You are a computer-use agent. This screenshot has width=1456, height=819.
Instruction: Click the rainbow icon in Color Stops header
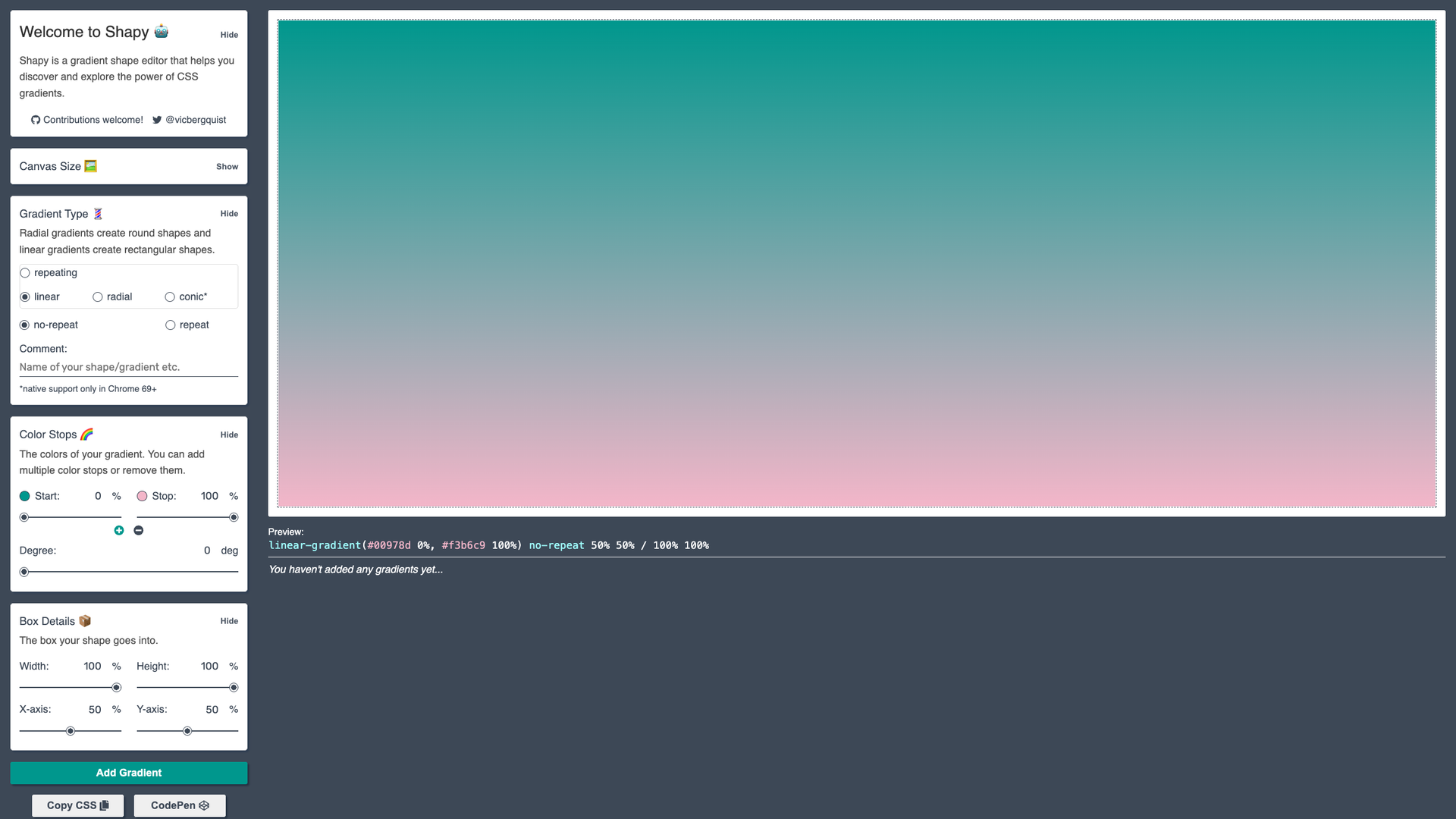[x=86, y=434]
